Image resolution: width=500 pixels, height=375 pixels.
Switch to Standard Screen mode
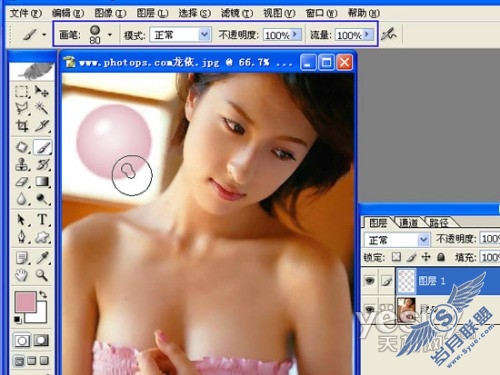[x=20, y=361]
